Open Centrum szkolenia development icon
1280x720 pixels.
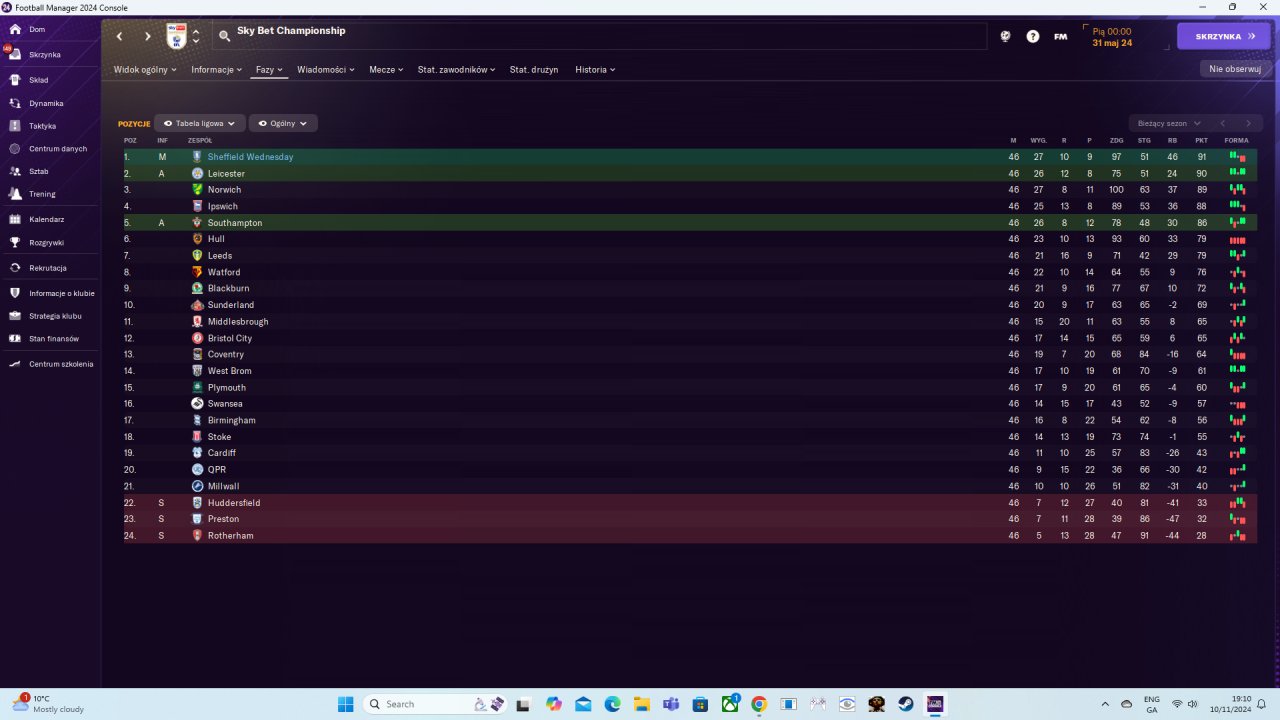tap(15, 364)
